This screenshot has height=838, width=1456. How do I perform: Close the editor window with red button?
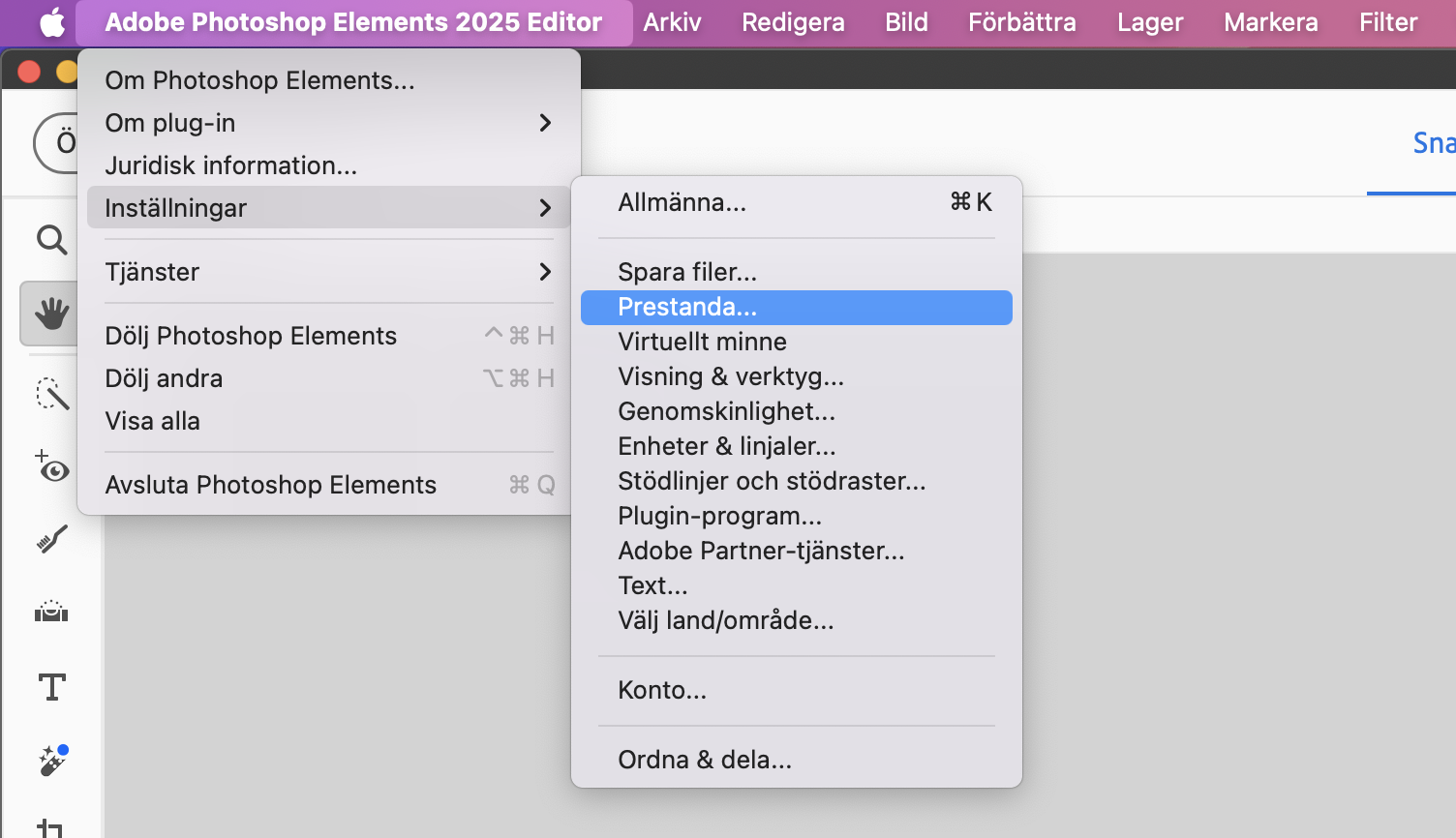29,72
